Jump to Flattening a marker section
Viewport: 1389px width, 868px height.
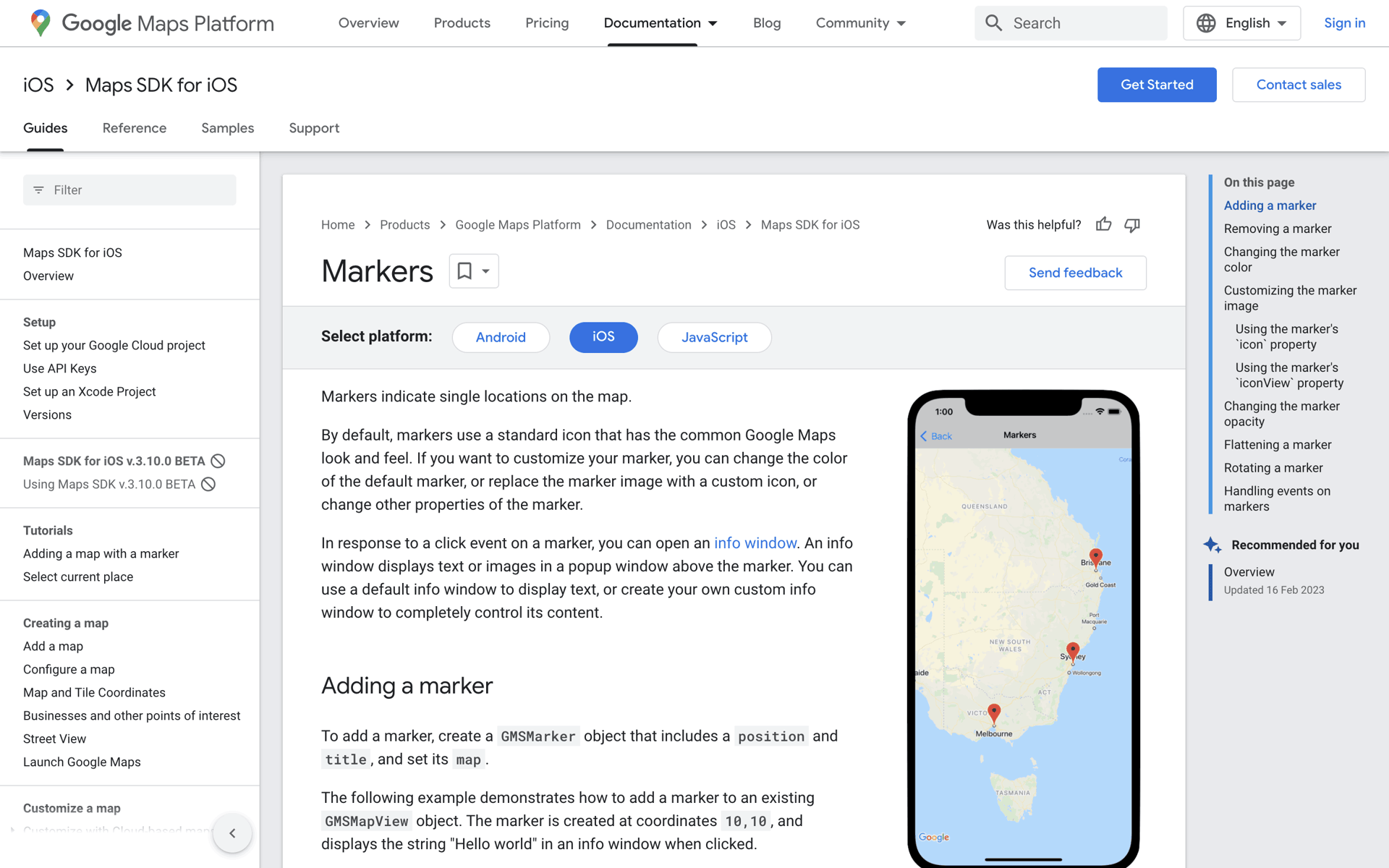[x=1277, y=445]
